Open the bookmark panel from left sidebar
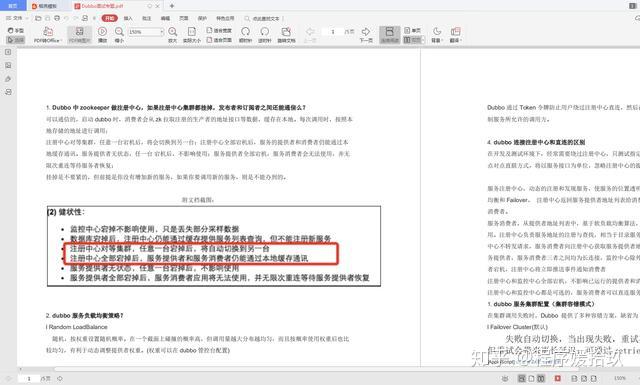The height and width of the screenshot is (385, 640). coord(8,52)
